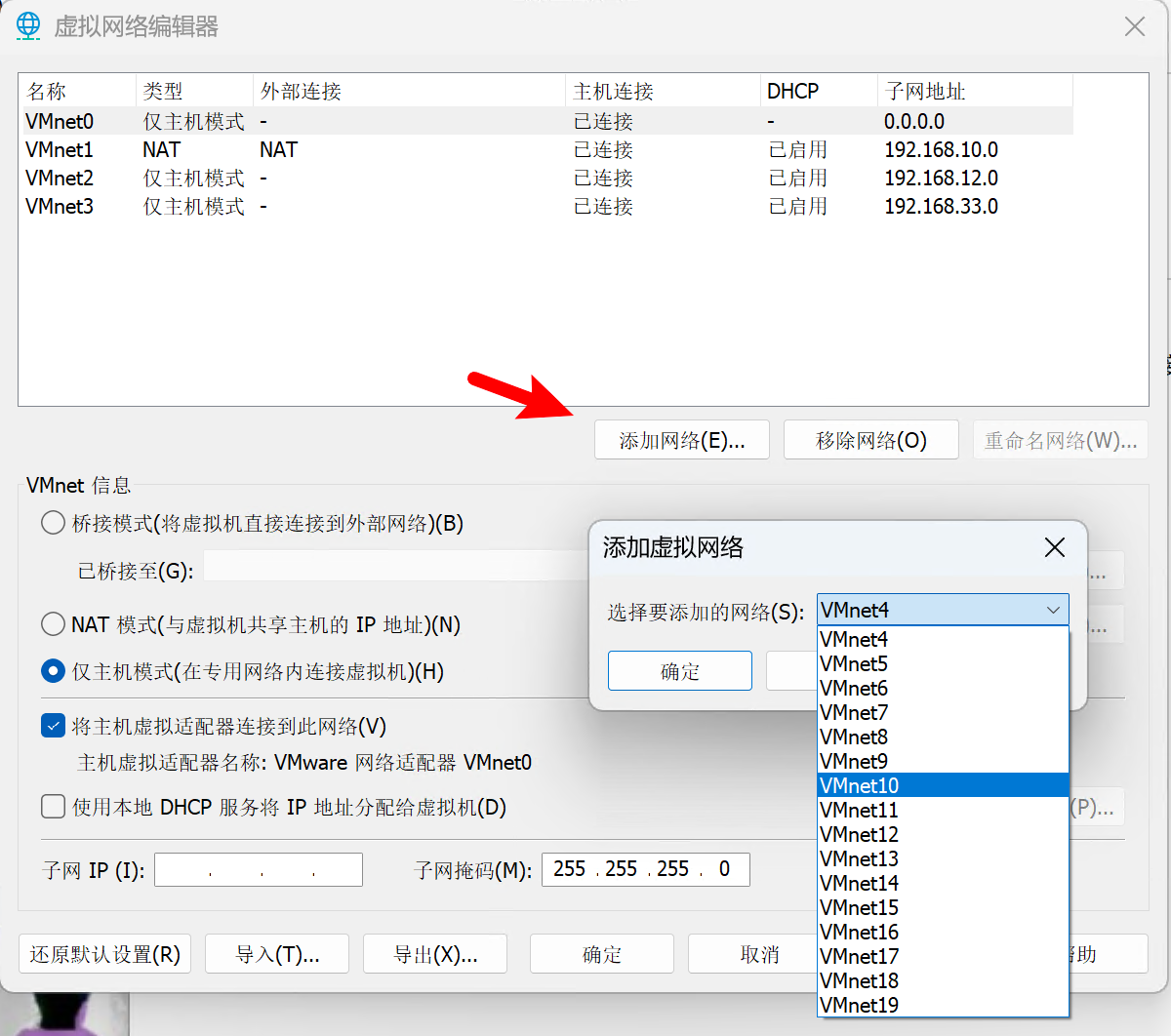
Task: Click 导入(T)... button
Action: tap(277, 954)
